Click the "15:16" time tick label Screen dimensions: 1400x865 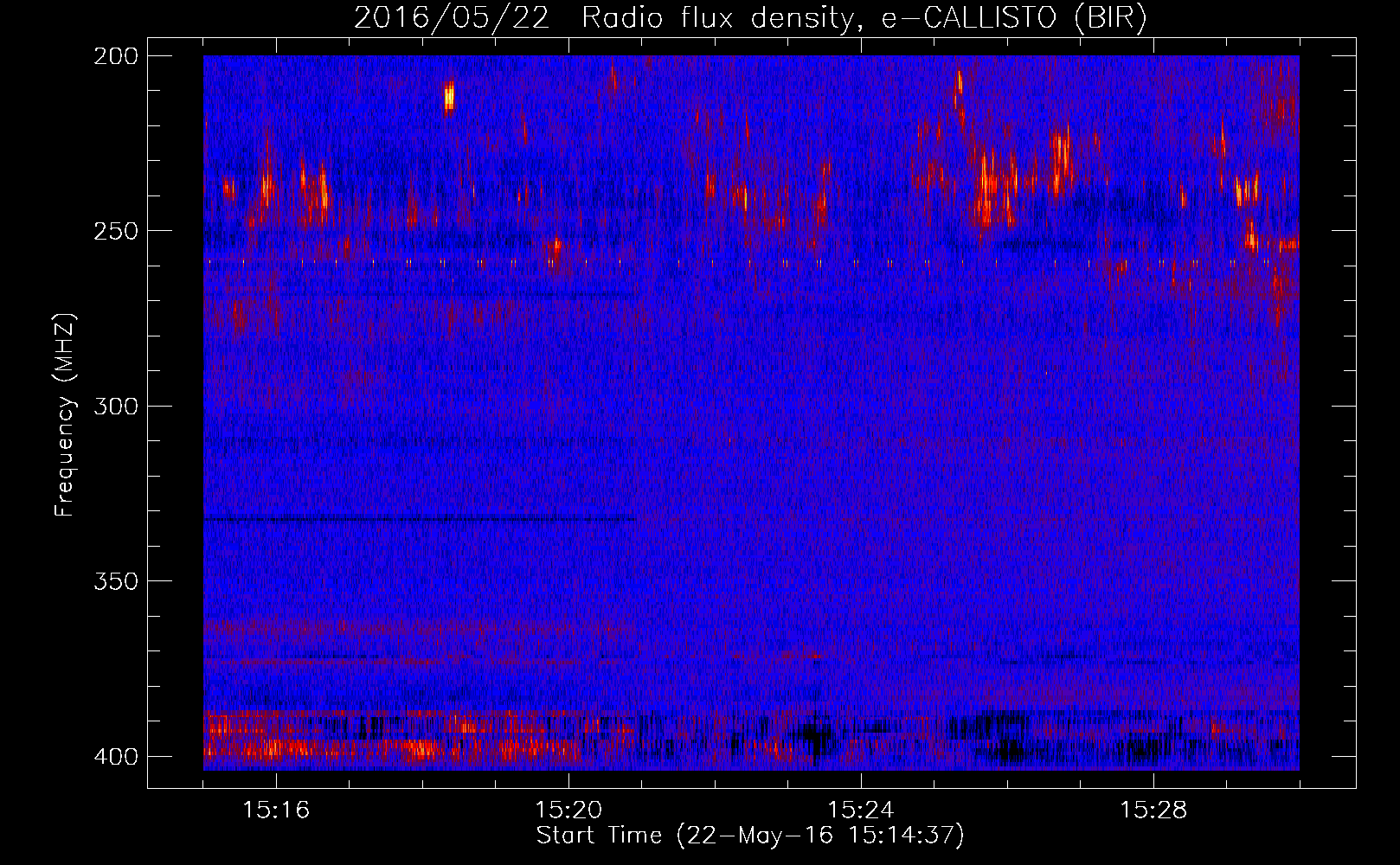pyautogui.click(x=276, y=811)
